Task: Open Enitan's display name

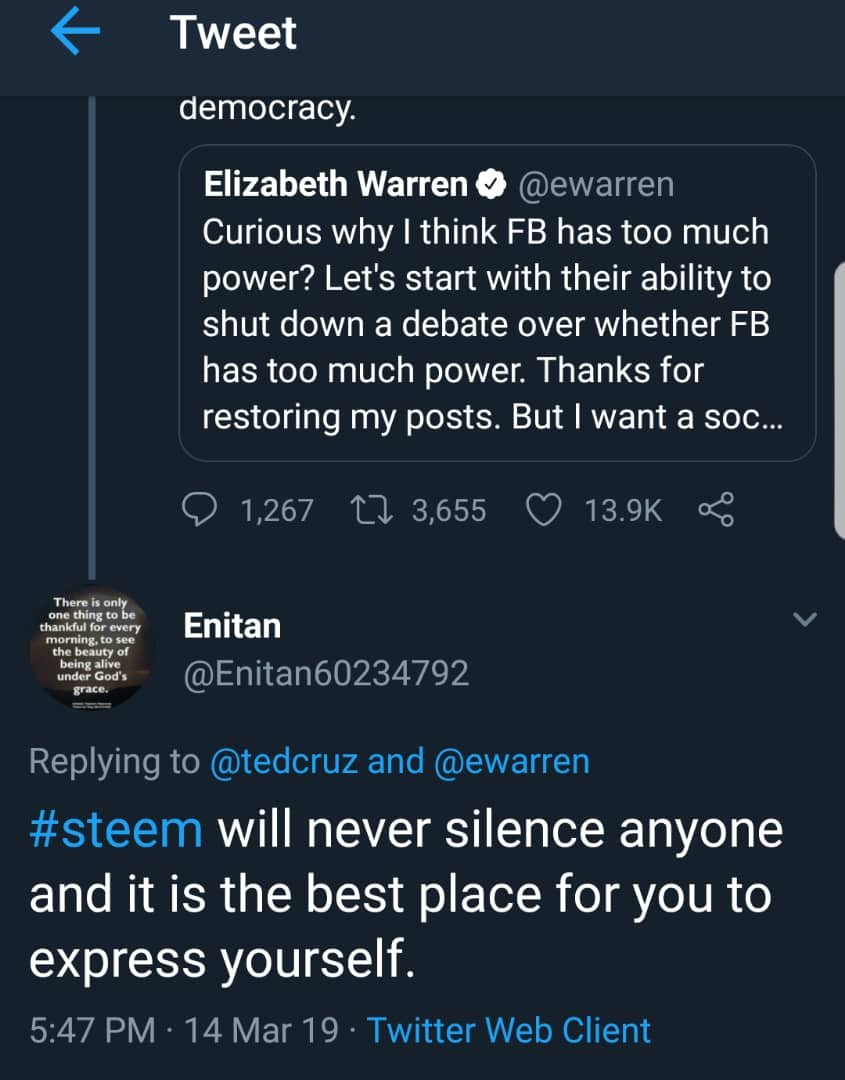Action: [x=232, y=626]
